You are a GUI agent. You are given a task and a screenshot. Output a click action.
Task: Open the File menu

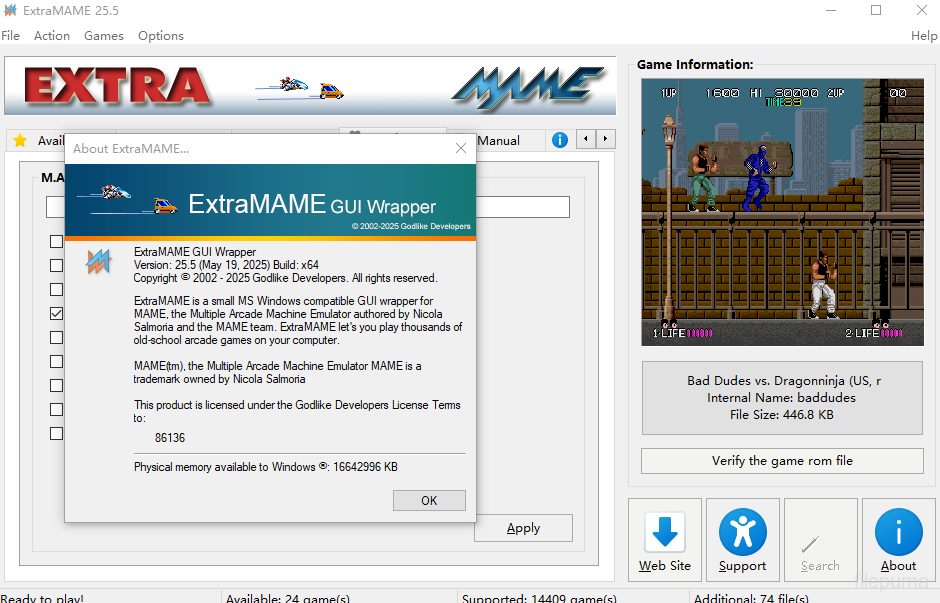10,35
